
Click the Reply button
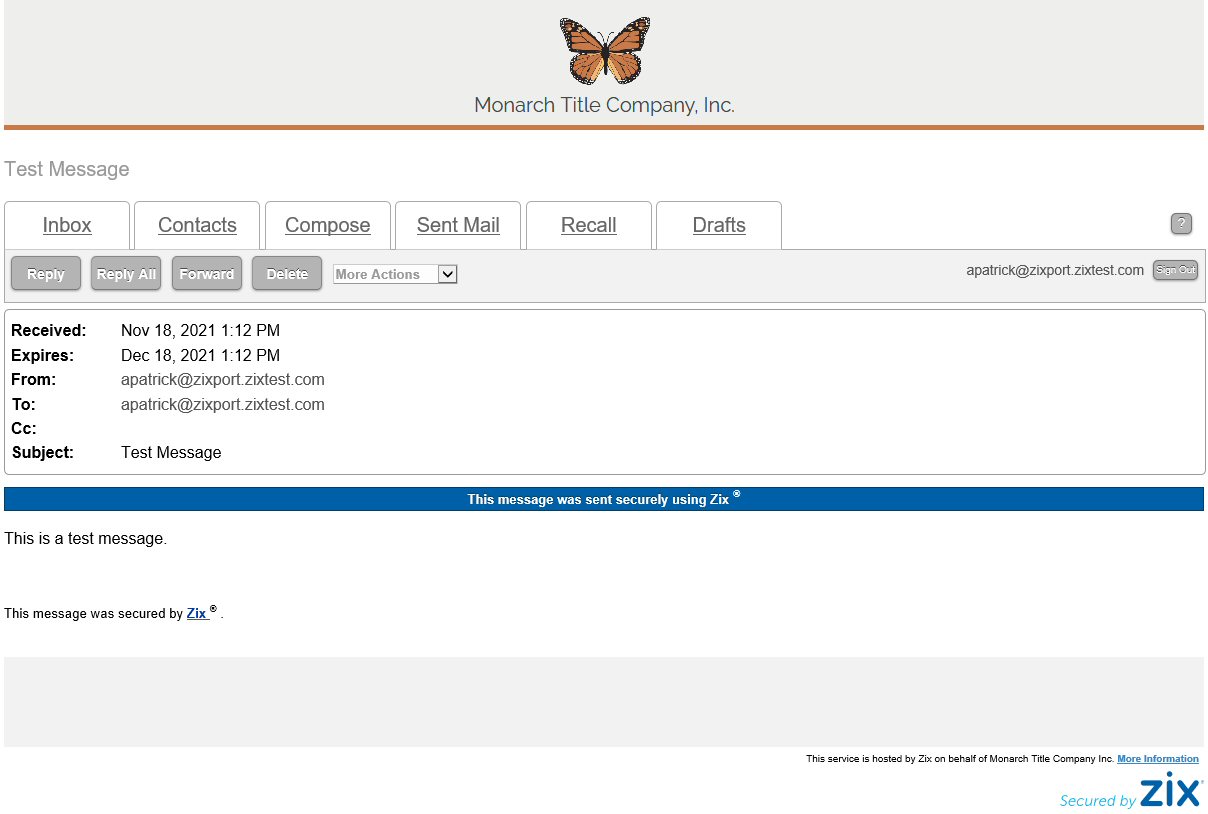pos(46,274)
